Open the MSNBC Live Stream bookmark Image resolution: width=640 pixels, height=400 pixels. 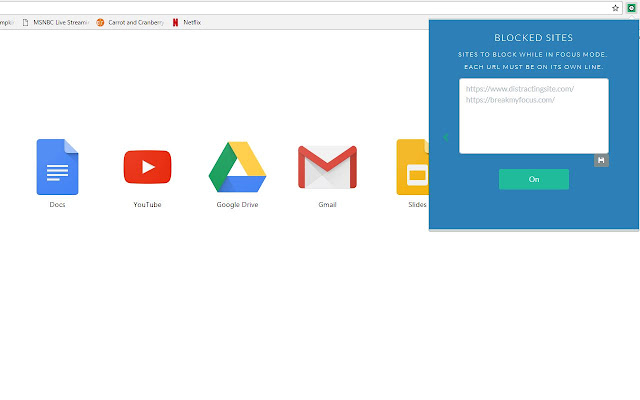coord(55,22)
